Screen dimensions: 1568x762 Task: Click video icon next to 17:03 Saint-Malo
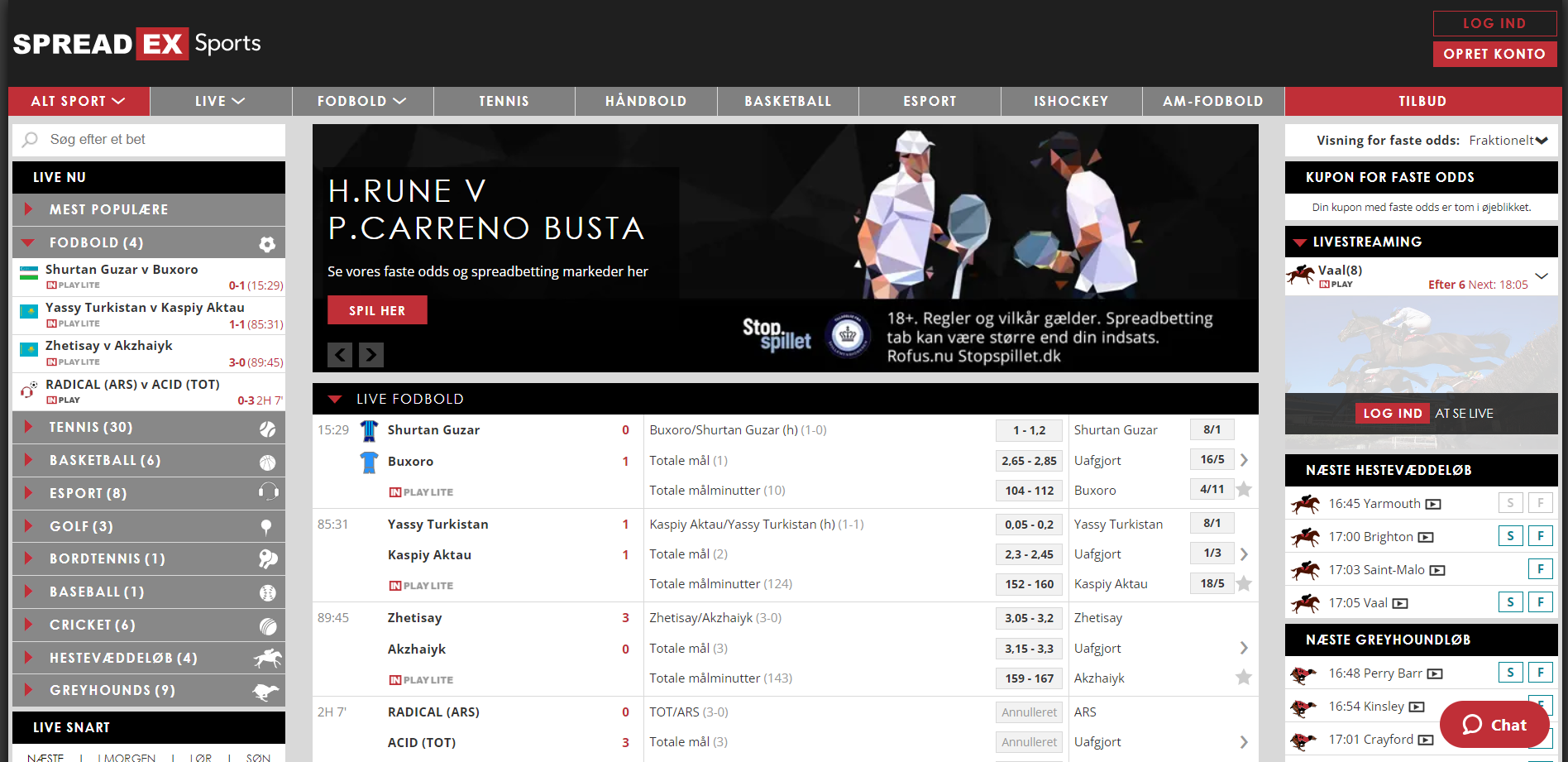coord(1437,570)
